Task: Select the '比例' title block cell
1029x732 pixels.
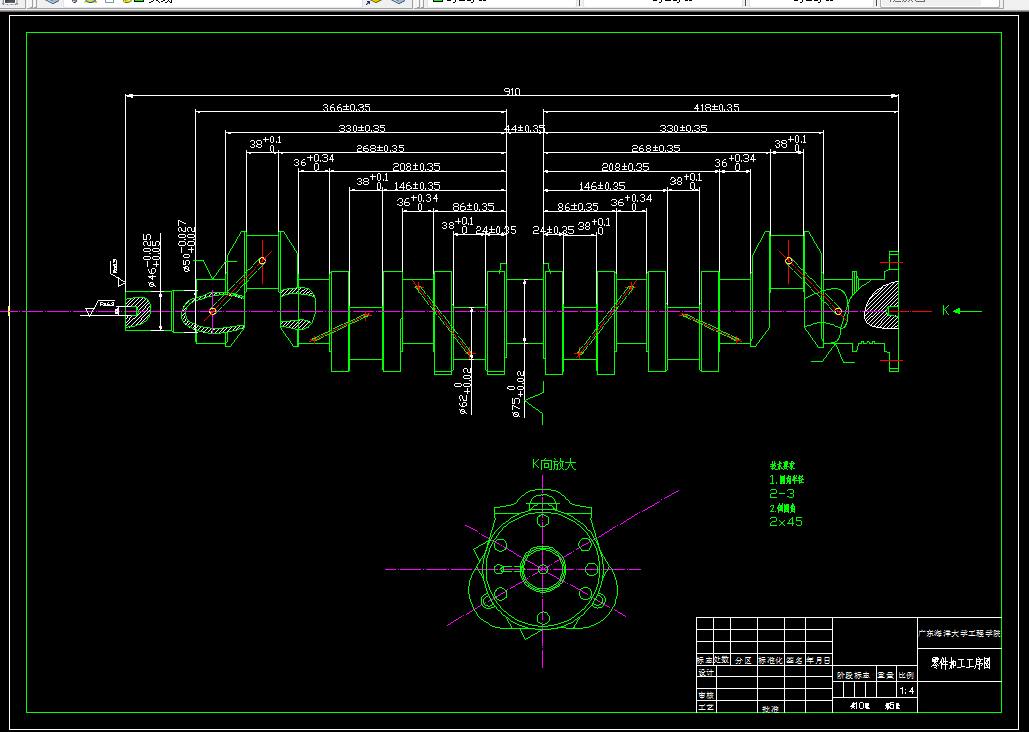Action: point(906,675)
